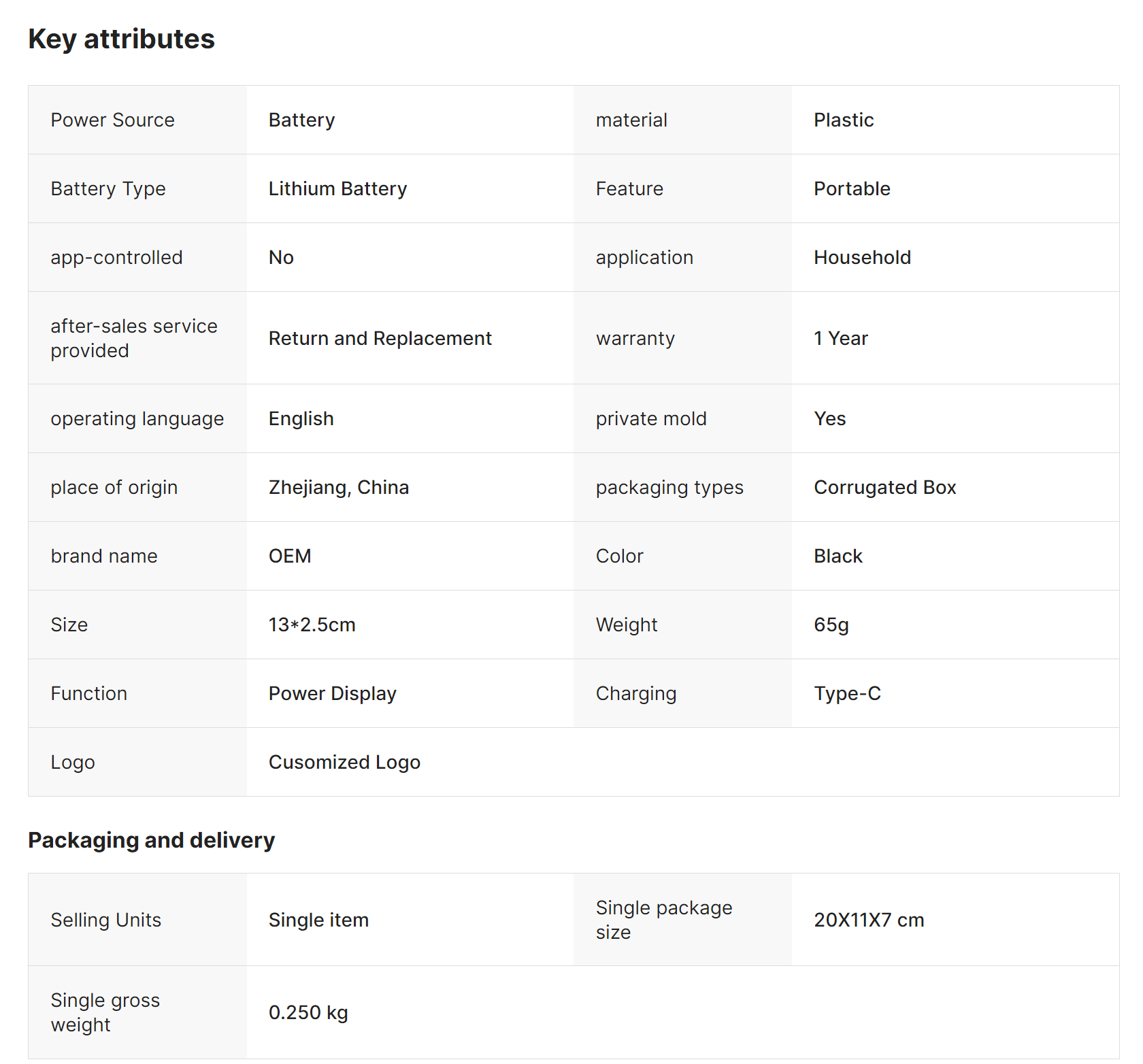1143x1064 pixels.
Task: Select the Corrugated Box packaging value
Action: [884, 487]
